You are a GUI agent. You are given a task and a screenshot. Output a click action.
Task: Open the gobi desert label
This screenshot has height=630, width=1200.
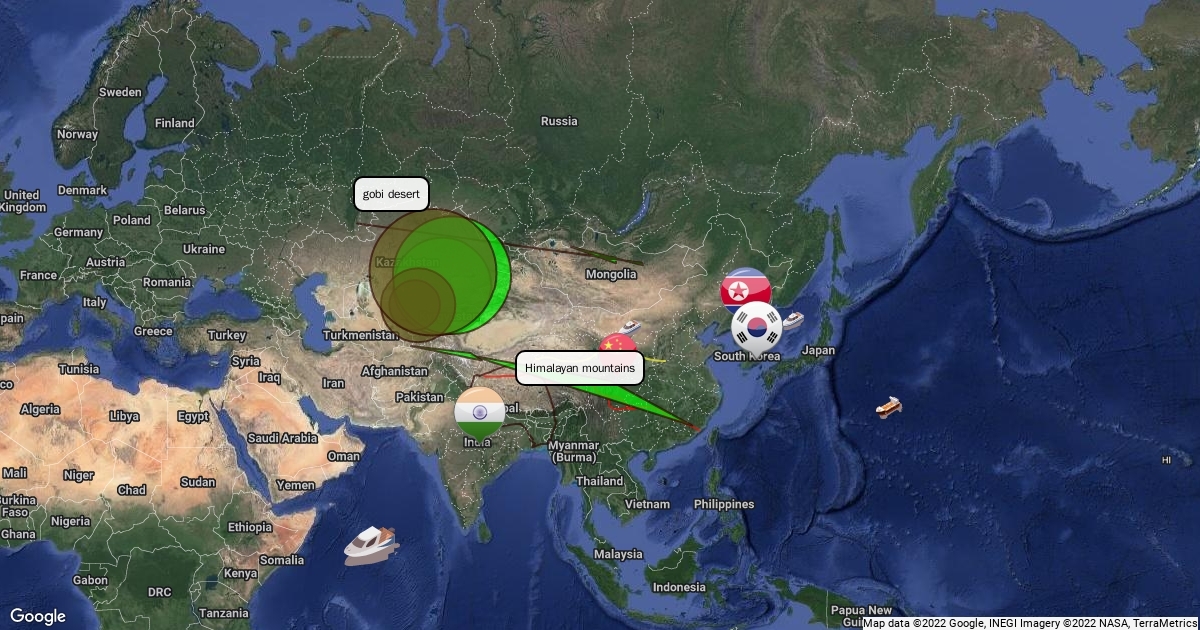pos(391,194)
